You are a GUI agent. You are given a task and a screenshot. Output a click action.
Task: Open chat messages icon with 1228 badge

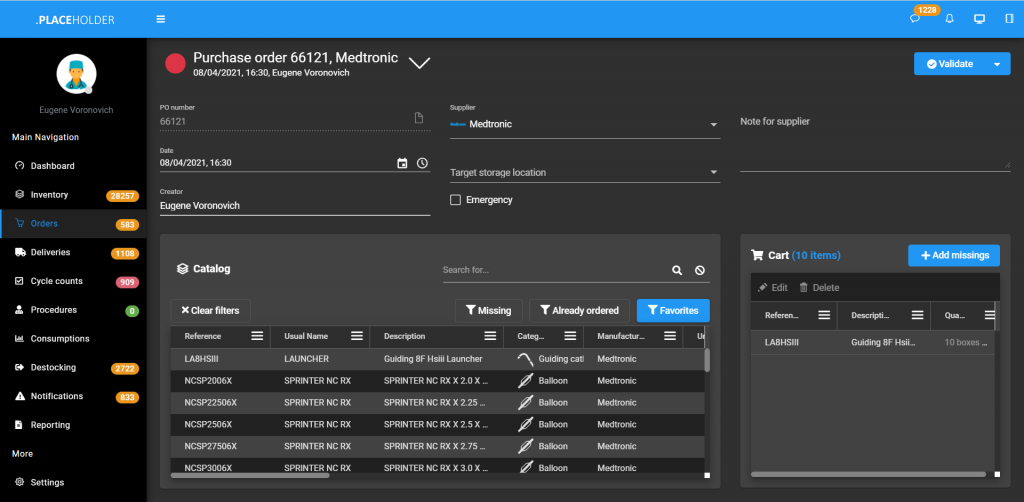pos(916,19)
